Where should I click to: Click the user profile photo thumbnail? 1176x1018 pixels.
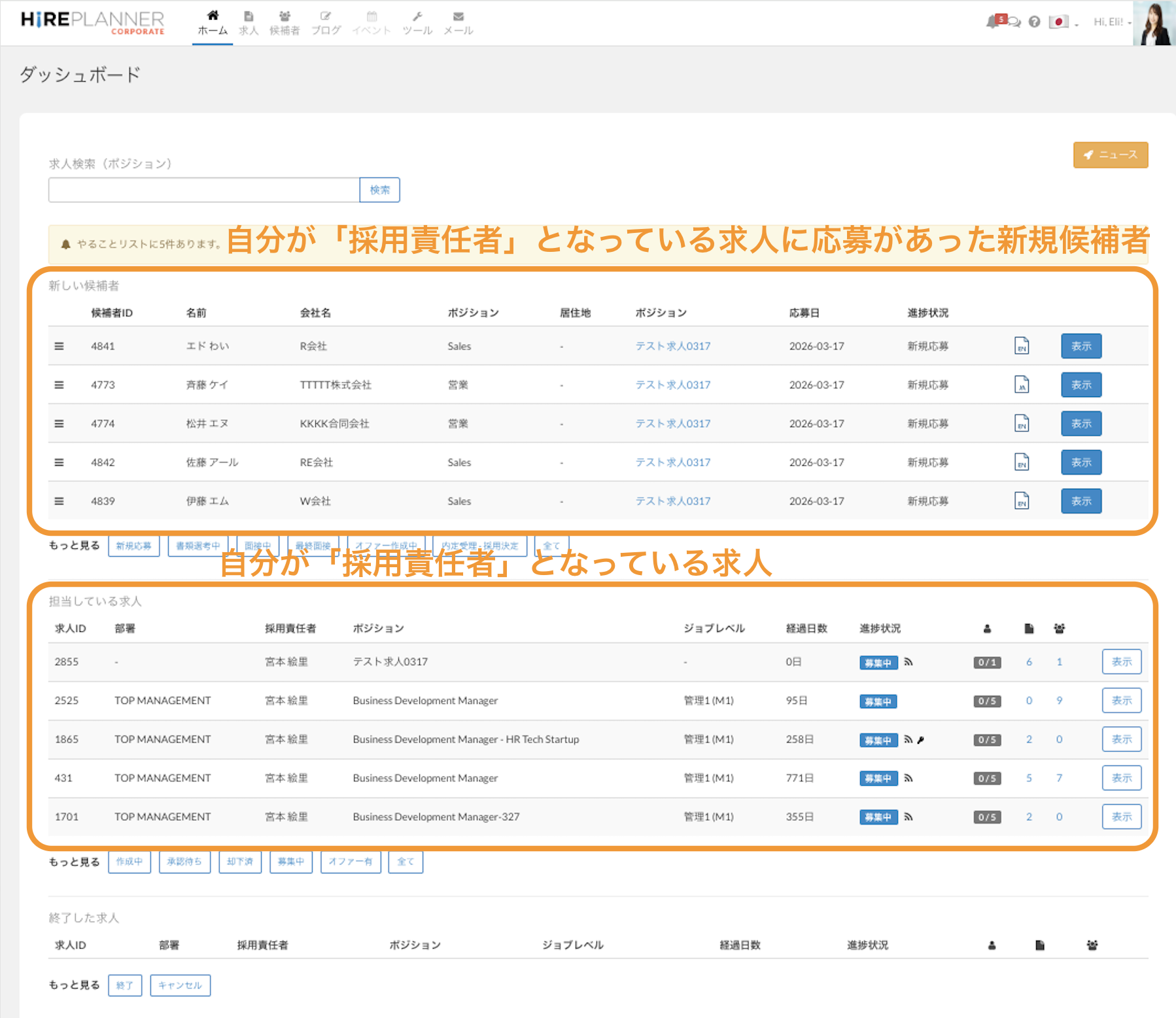[x=1154, y=23]
